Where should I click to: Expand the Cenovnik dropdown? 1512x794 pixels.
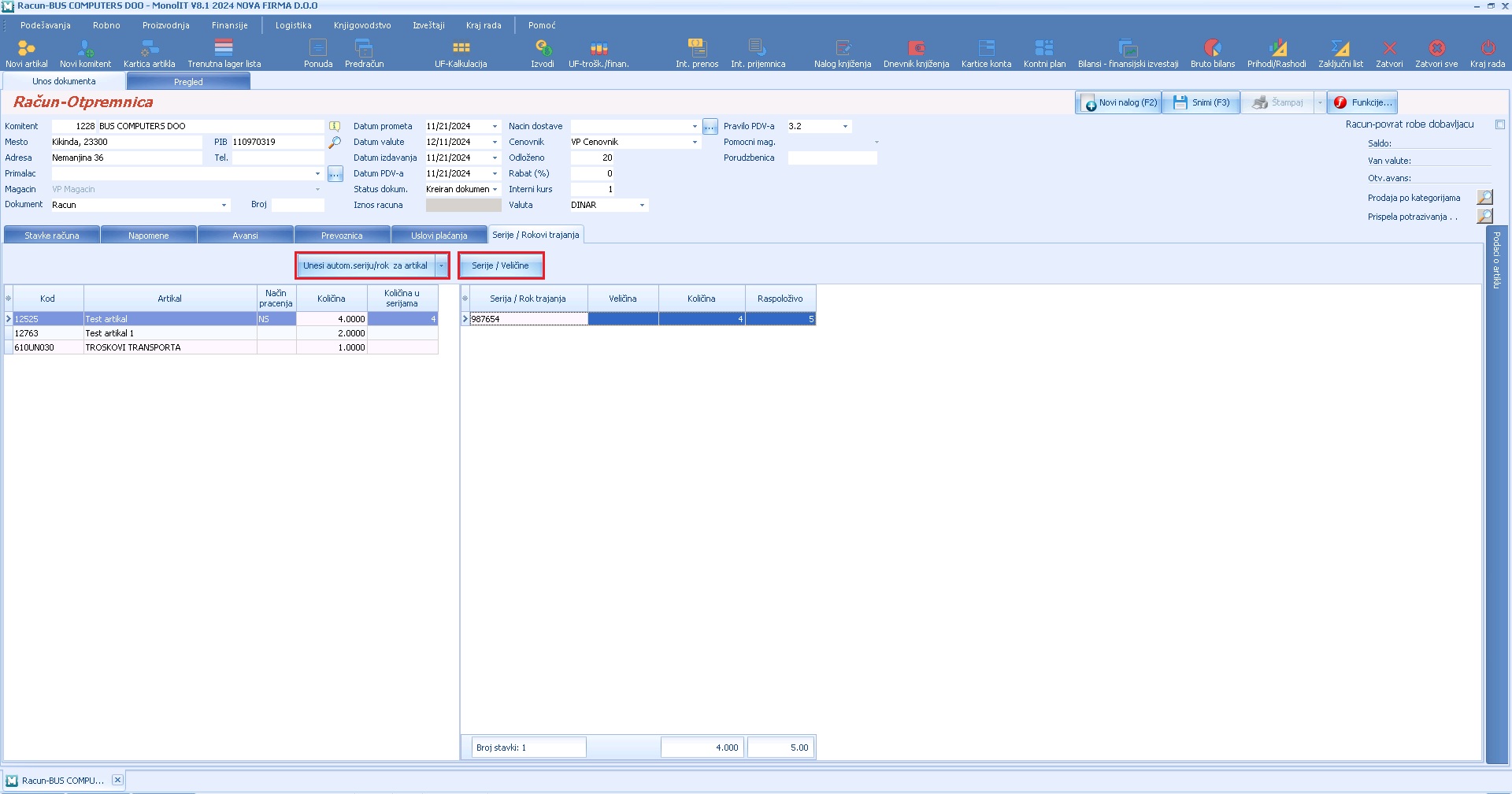tap(695, 142)
